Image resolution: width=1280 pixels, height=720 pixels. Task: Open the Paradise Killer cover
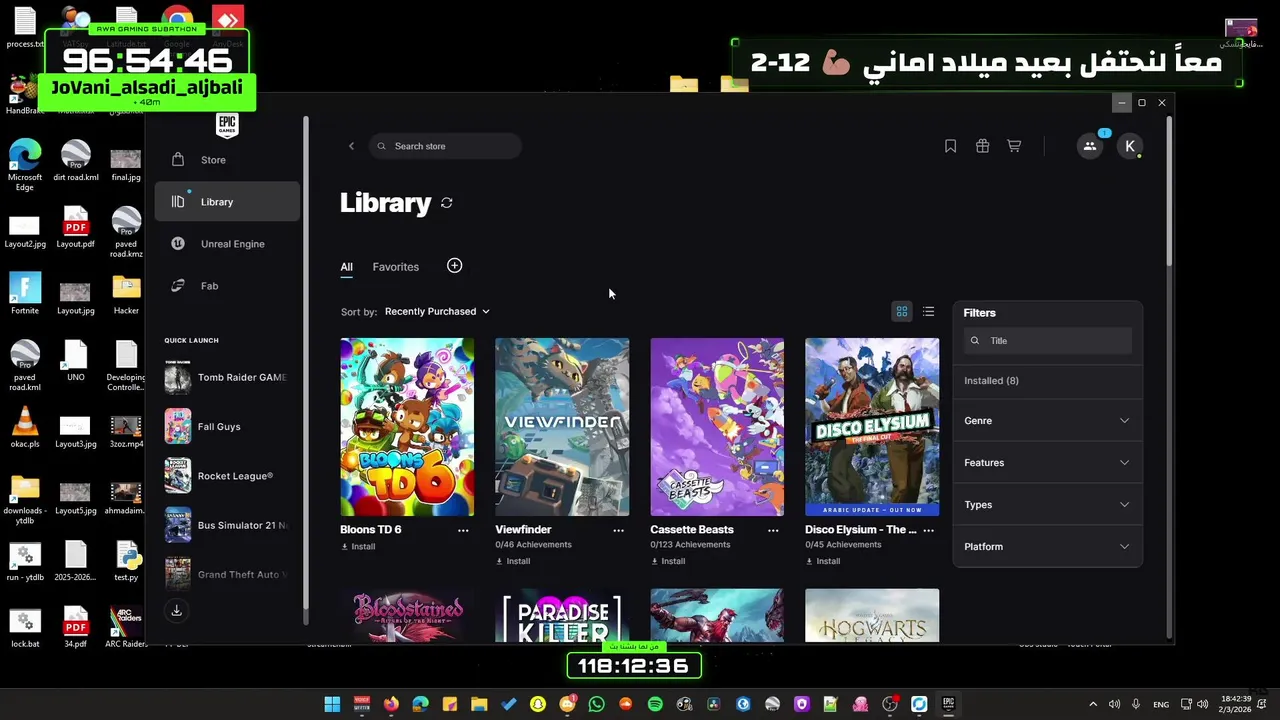(x=562, y=615)
